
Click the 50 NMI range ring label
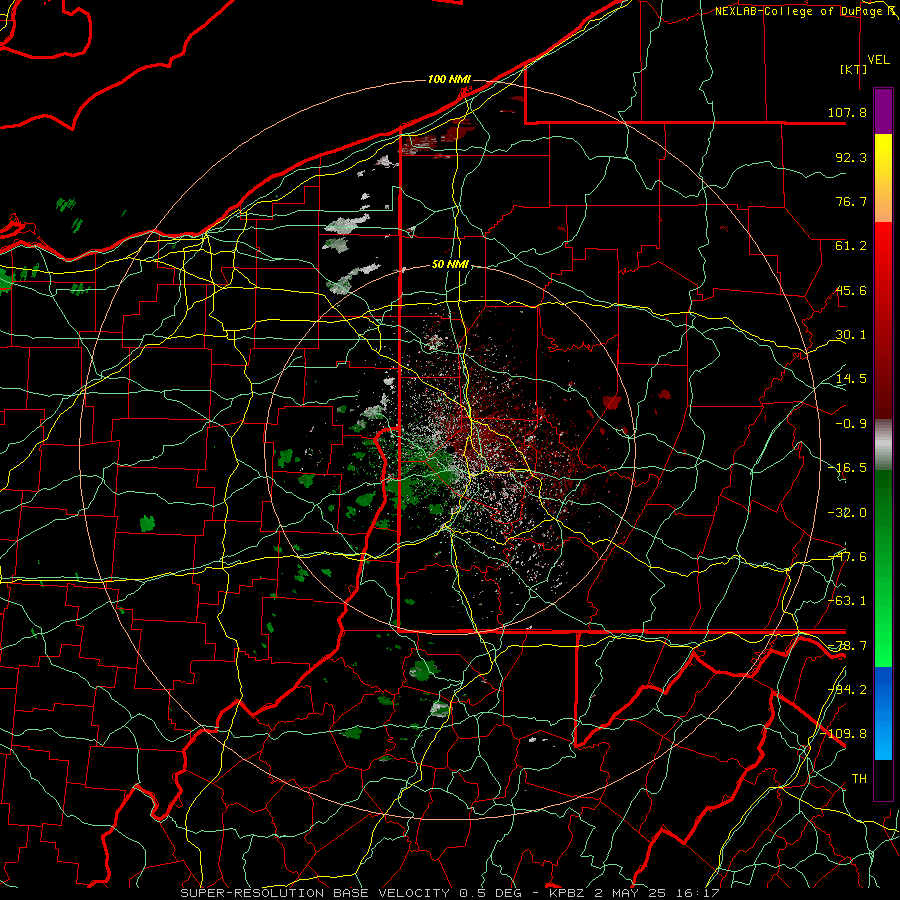tap(450, 264)
